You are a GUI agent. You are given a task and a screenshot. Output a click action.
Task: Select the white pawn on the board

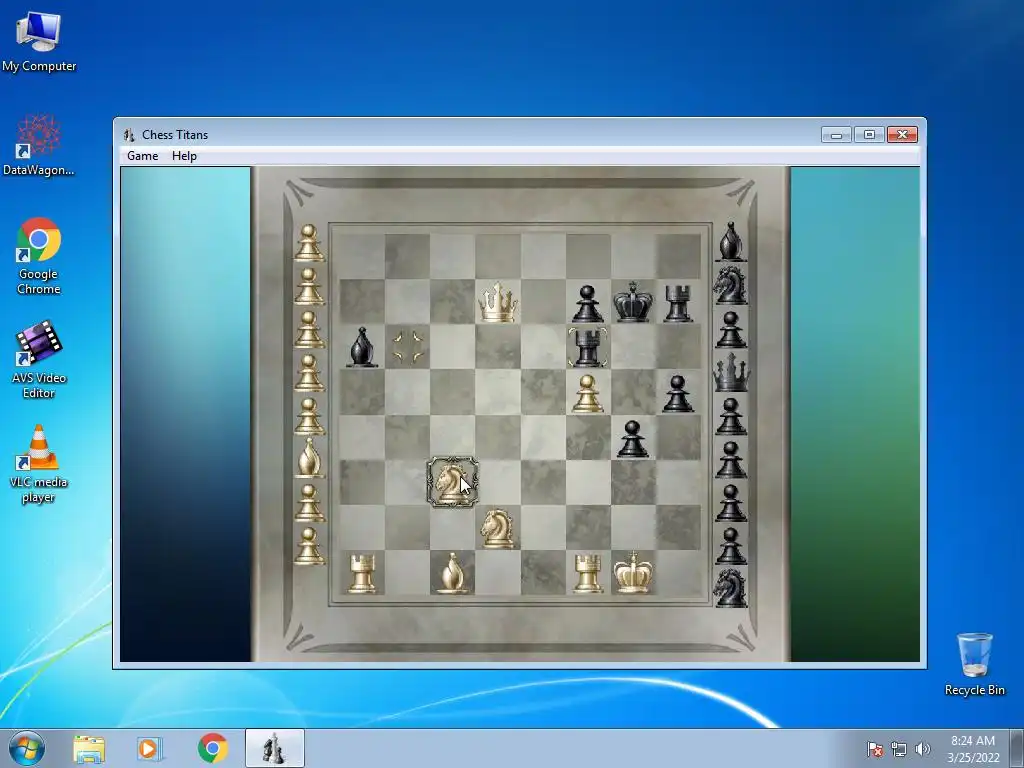[x=587, y=393]
